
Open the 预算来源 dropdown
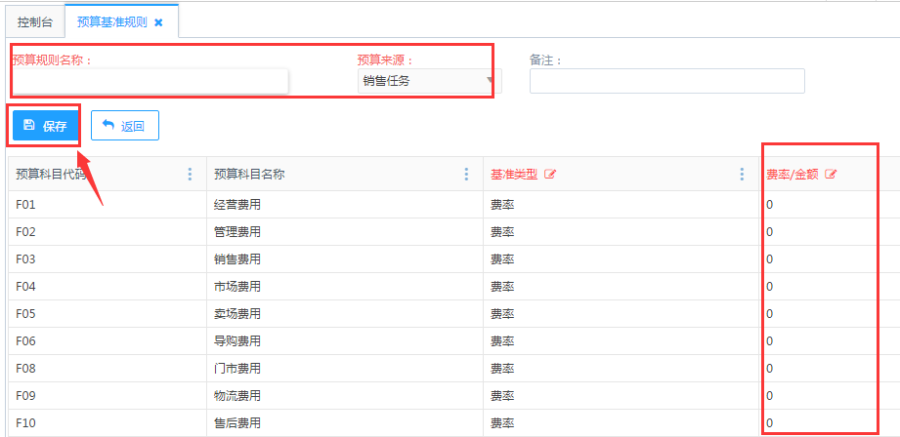426,81
